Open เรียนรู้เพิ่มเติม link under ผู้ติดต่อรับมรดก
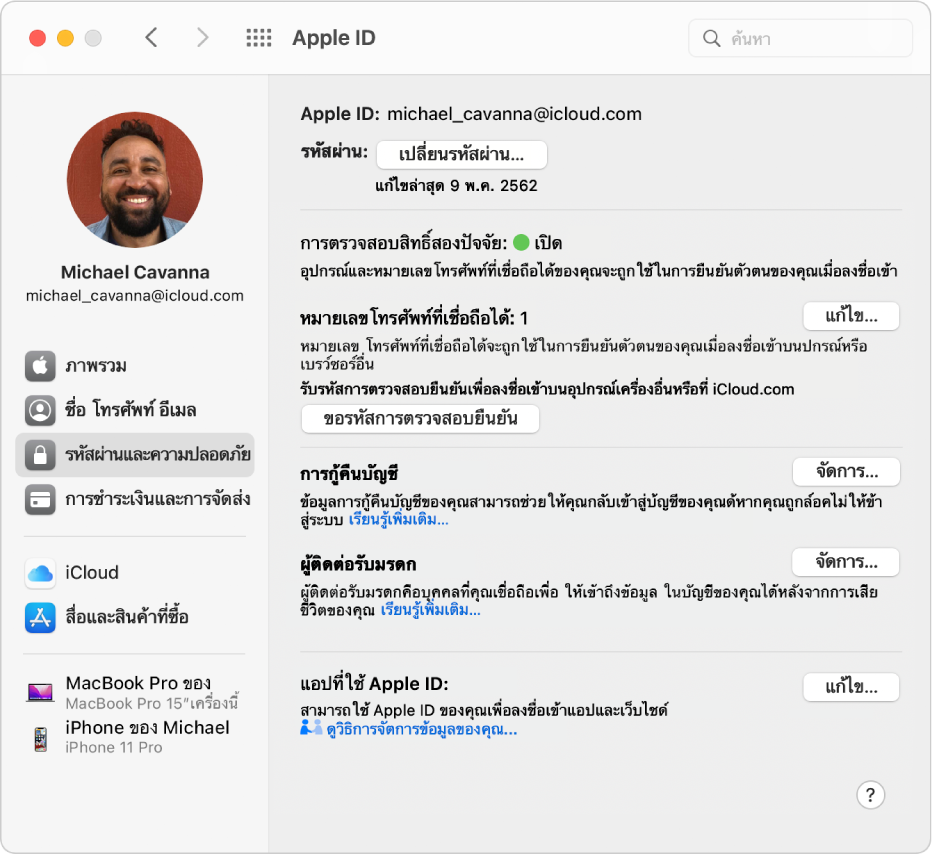This screenshot has height=854, width=934. [431, 610]
